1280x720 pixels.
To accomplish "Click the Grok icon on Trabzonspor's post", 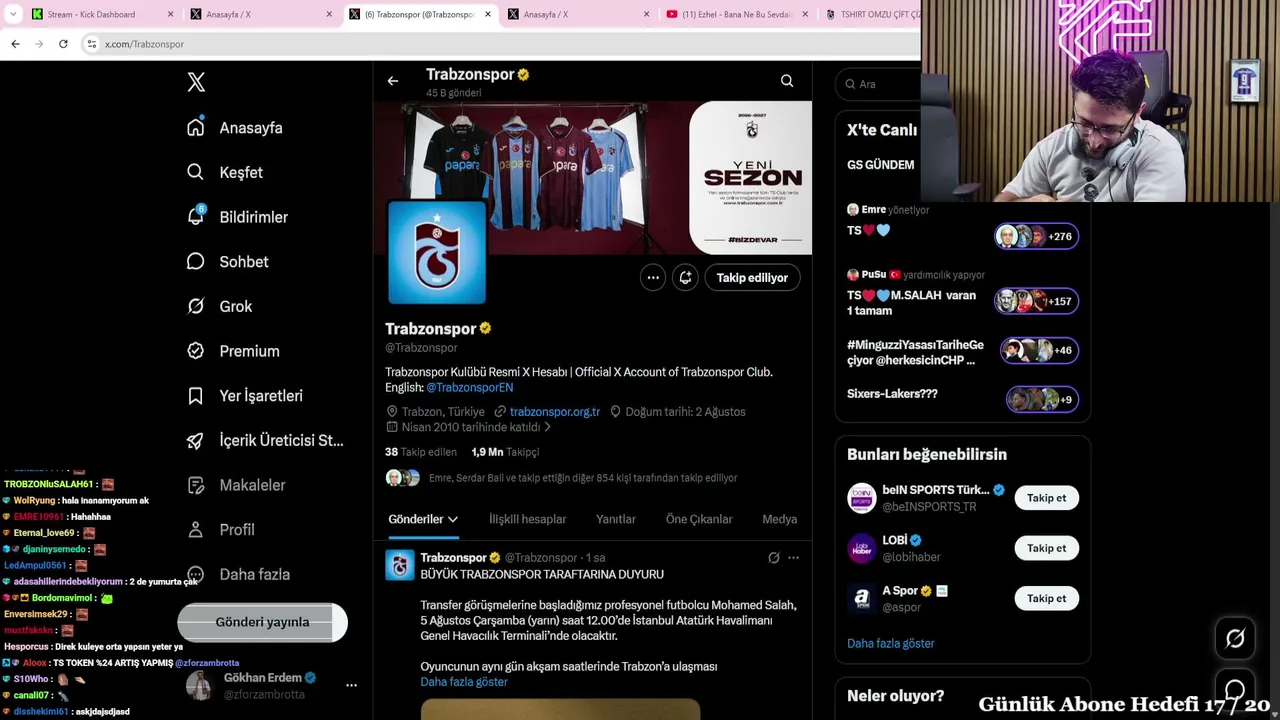I will [x=773, y=558].
